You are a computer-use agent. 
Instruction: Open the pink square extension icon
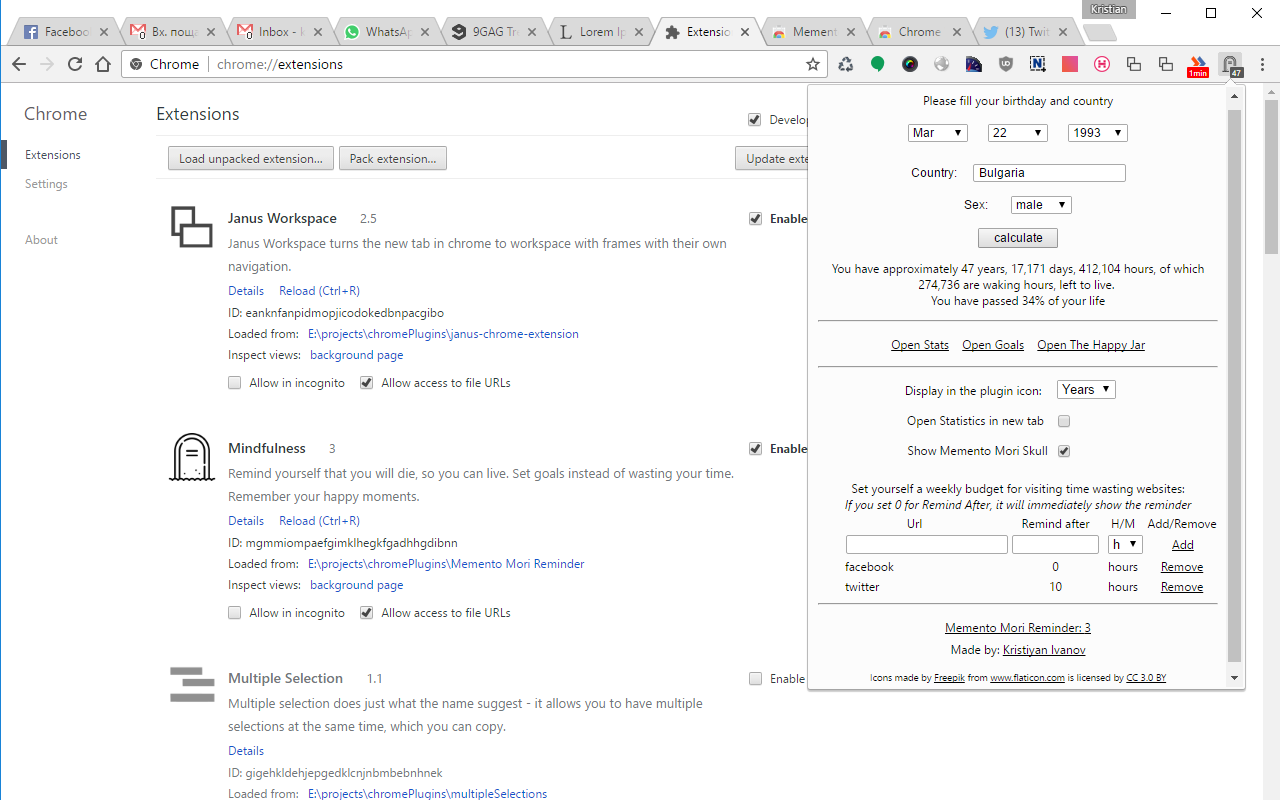click(1069, 62)
